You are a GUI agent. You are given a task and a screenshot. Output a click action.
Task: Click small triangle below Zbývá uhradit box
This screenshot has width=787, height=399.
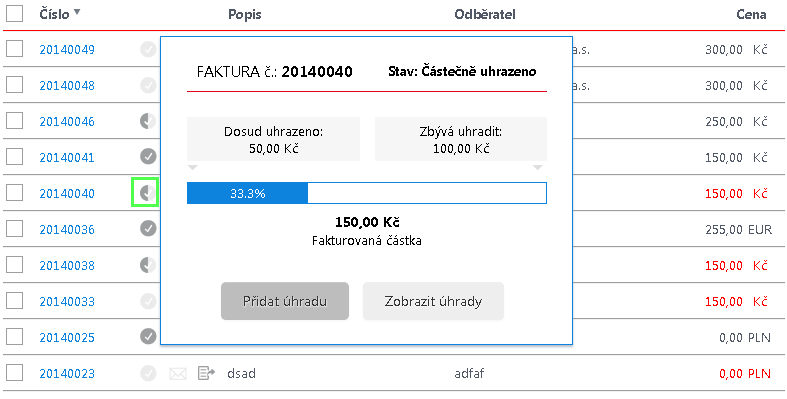coord(538,167)
